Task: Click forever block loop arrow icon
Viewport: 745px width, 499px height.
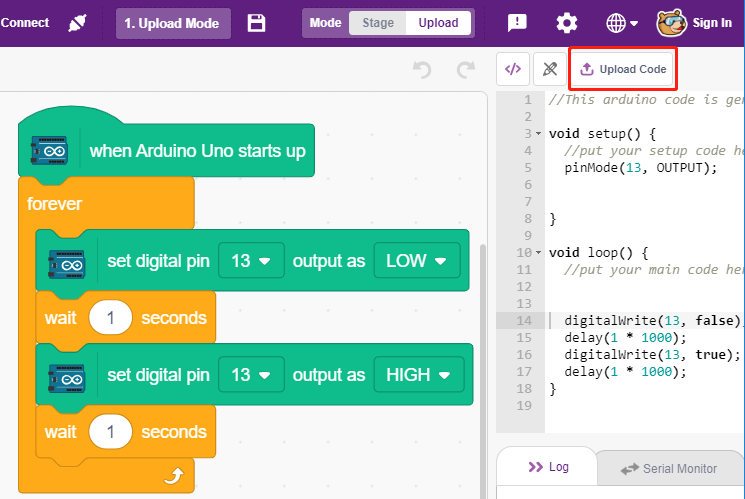Action: point(174,475)
